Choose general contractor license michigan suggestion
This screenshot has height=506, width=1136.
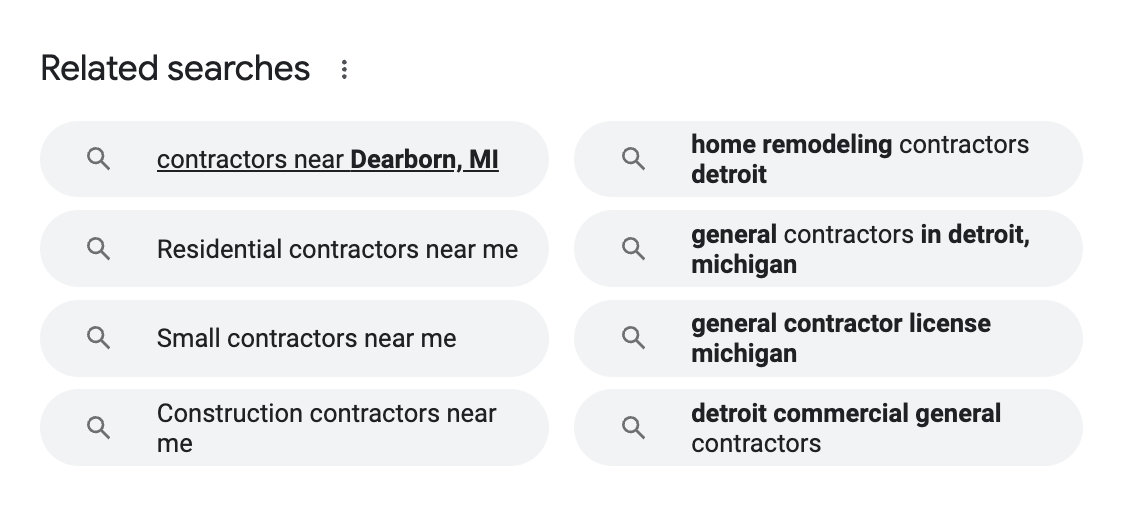pos(828,338)
